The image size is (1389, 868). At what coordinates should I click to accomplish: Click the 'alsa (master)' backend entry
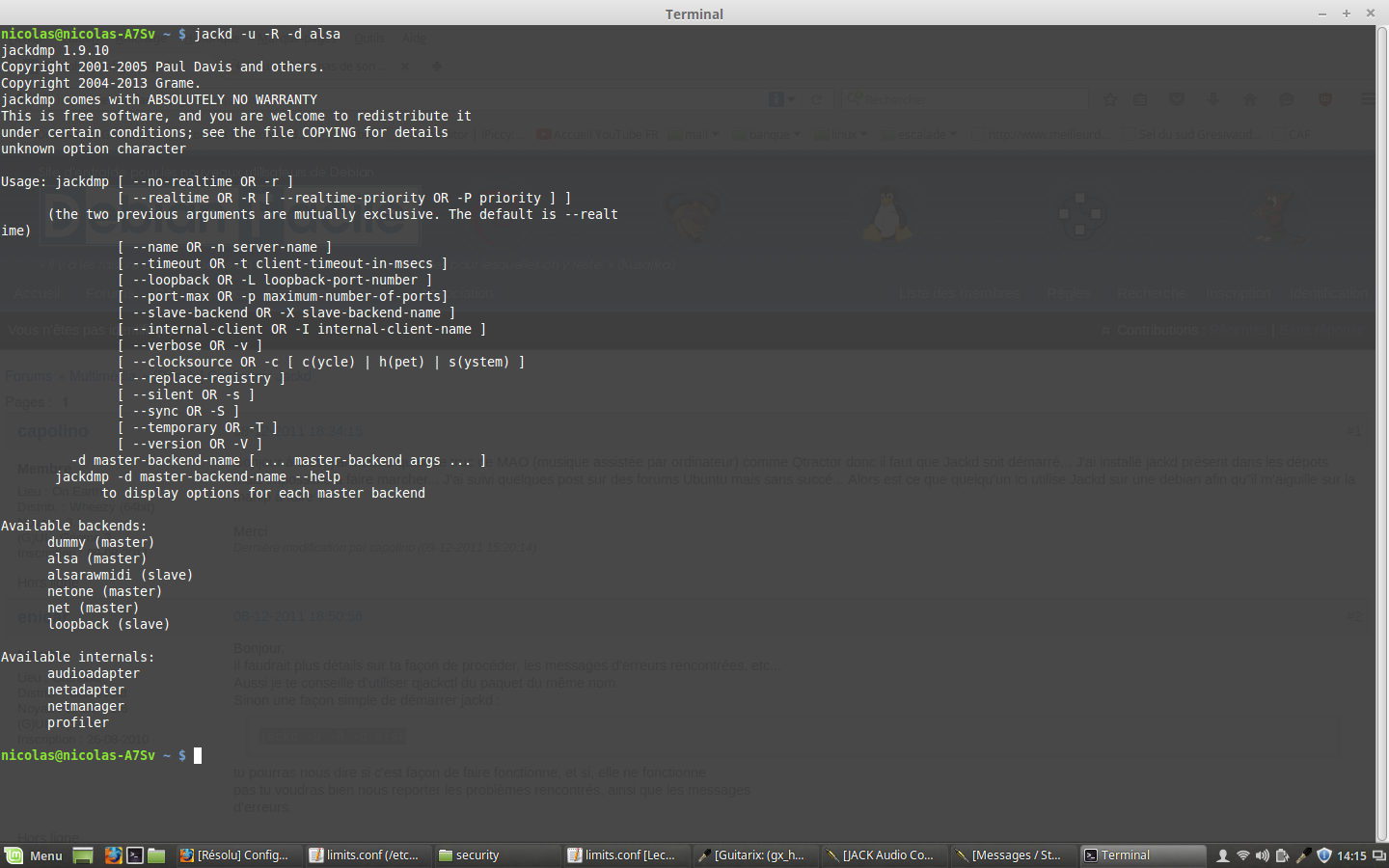point(97,558)
